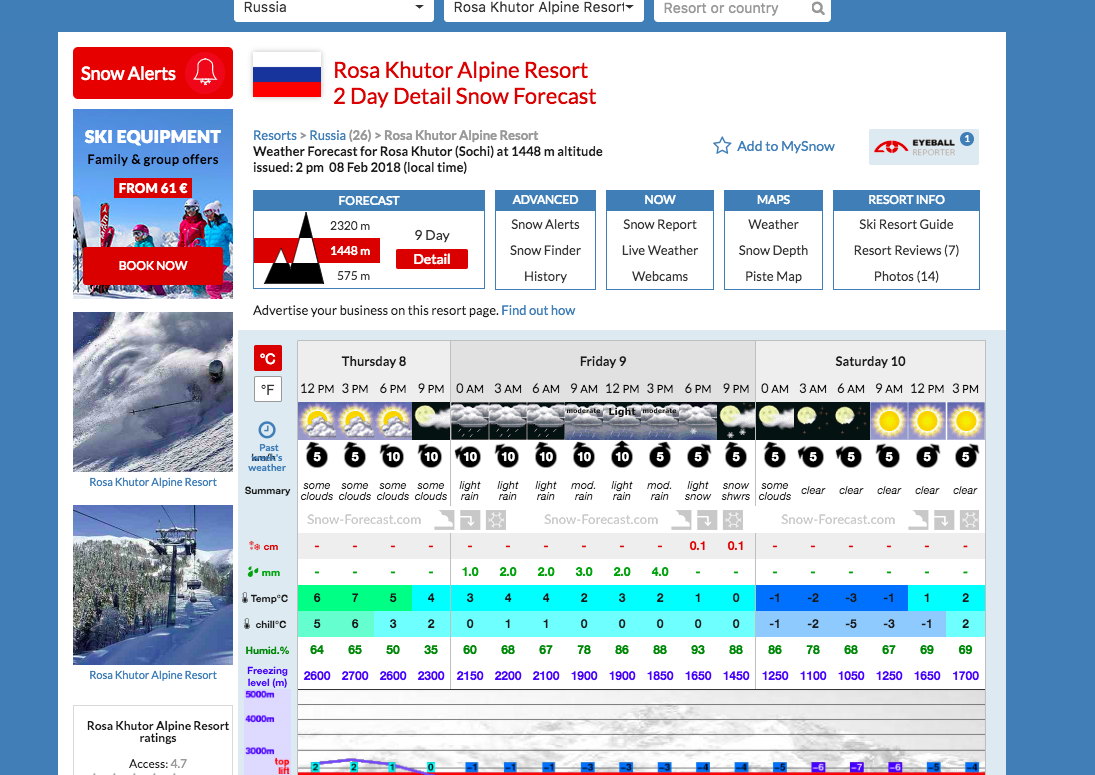The image size is (1095, 775).
Task: Select the 2320 m elevation forecast
Action: (350, 226)
